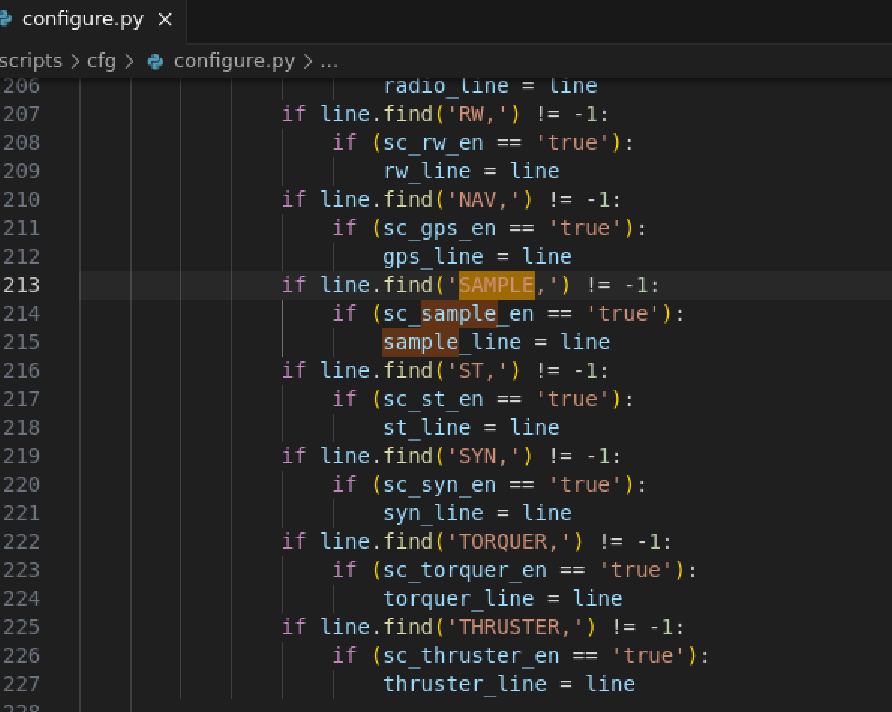
Task: Expand the chevron after configure.py breadcrumb
Action: click(308, 61)
